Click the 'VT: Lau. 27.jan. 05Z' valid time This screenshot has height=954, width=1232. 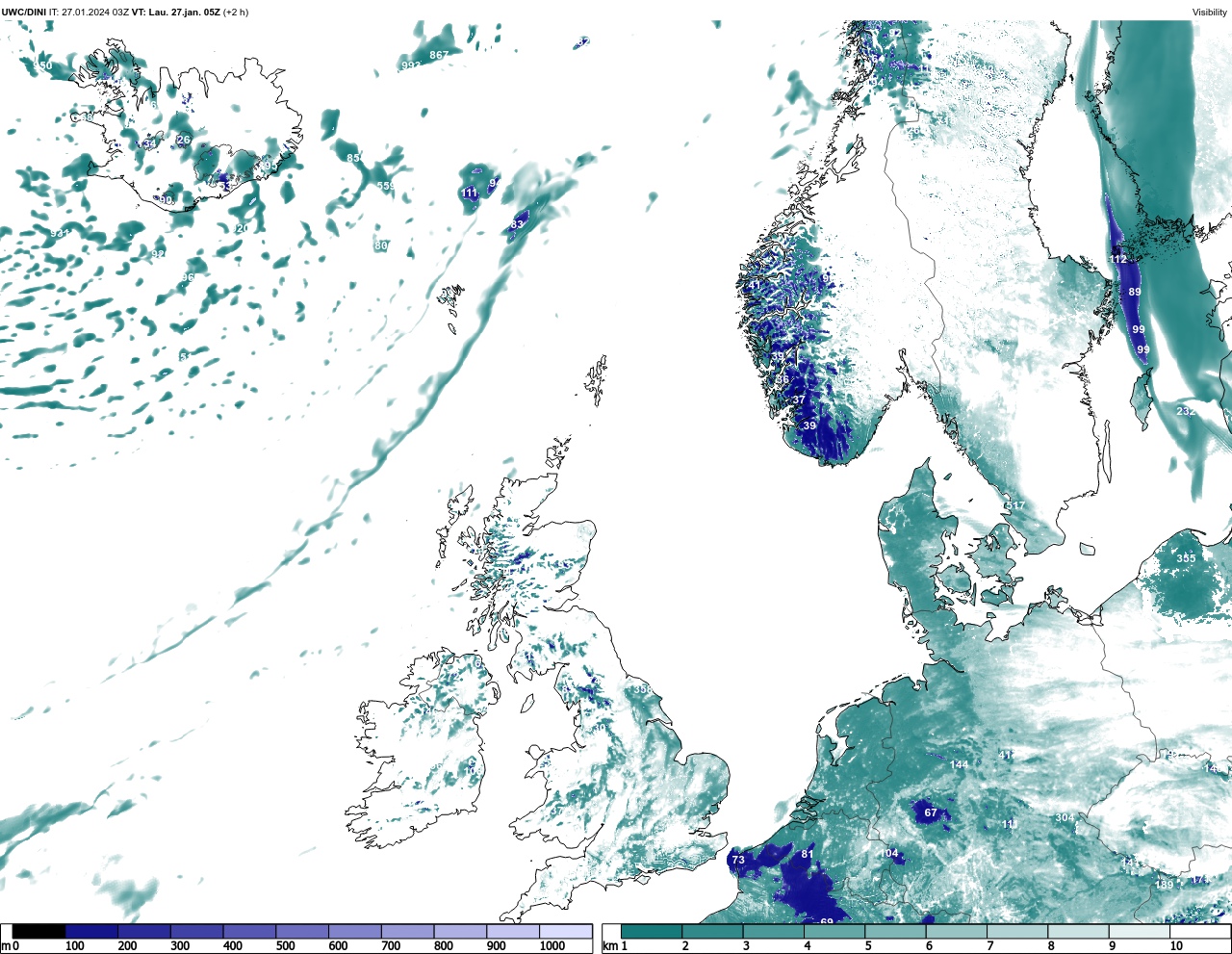tap(176, 13)
